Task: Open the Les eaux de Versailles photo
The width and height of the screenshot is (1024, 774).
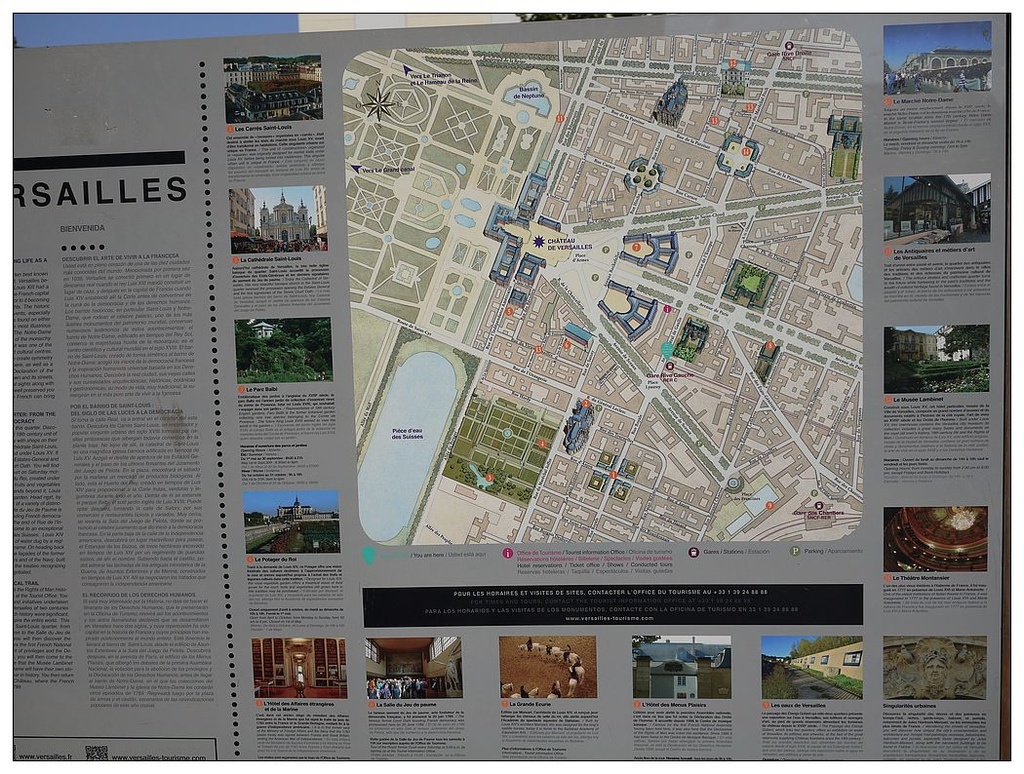Action: pos(812,668)
